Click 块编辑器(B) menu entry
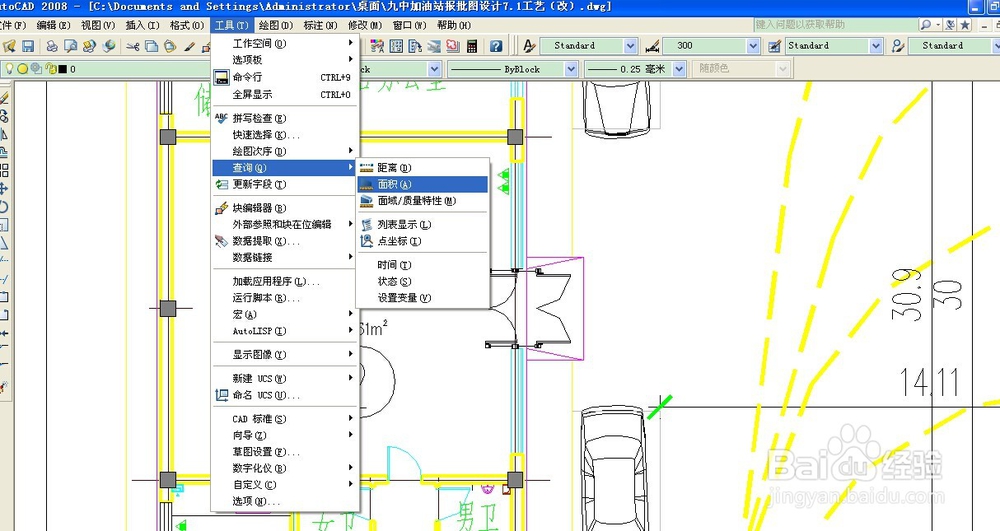Screen dimensions: 1000x531 (x=285, y=208)
